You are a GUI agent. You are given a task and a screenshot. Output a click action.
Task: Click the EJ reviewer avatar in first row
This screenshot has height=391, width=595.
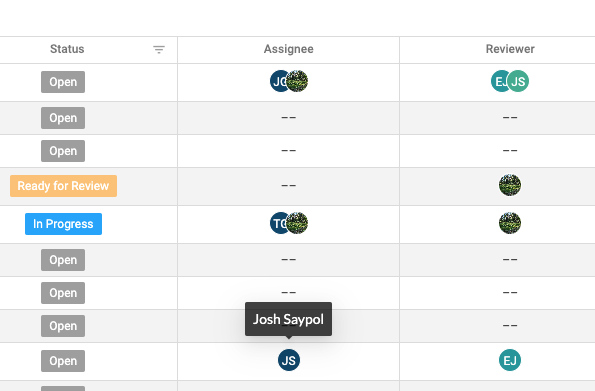499,81
